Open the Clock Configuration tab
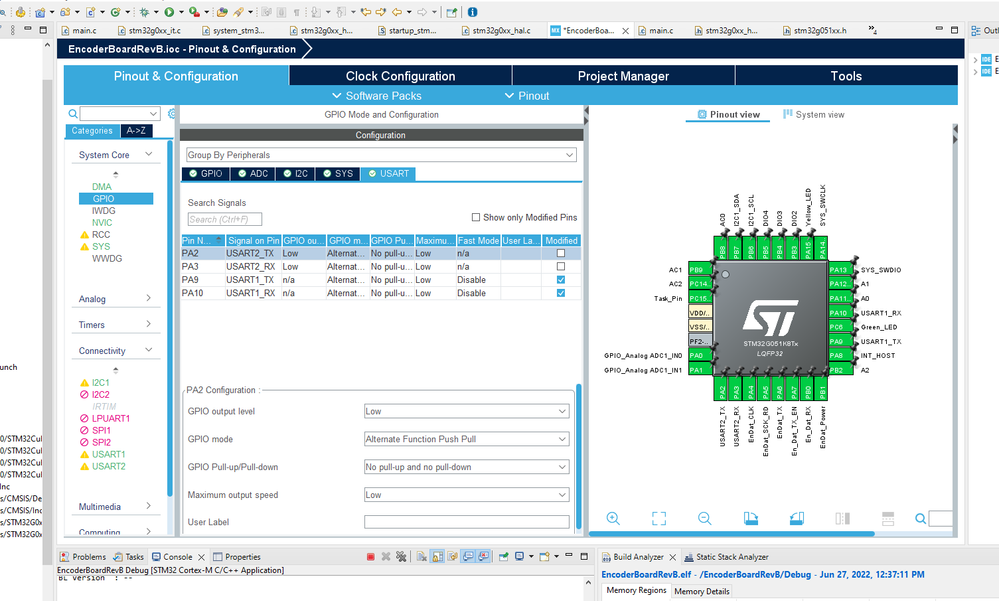 400,76
